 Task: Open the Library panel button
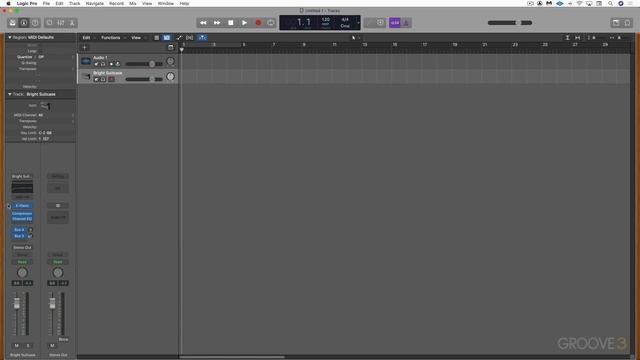click(x=13, y=23)
